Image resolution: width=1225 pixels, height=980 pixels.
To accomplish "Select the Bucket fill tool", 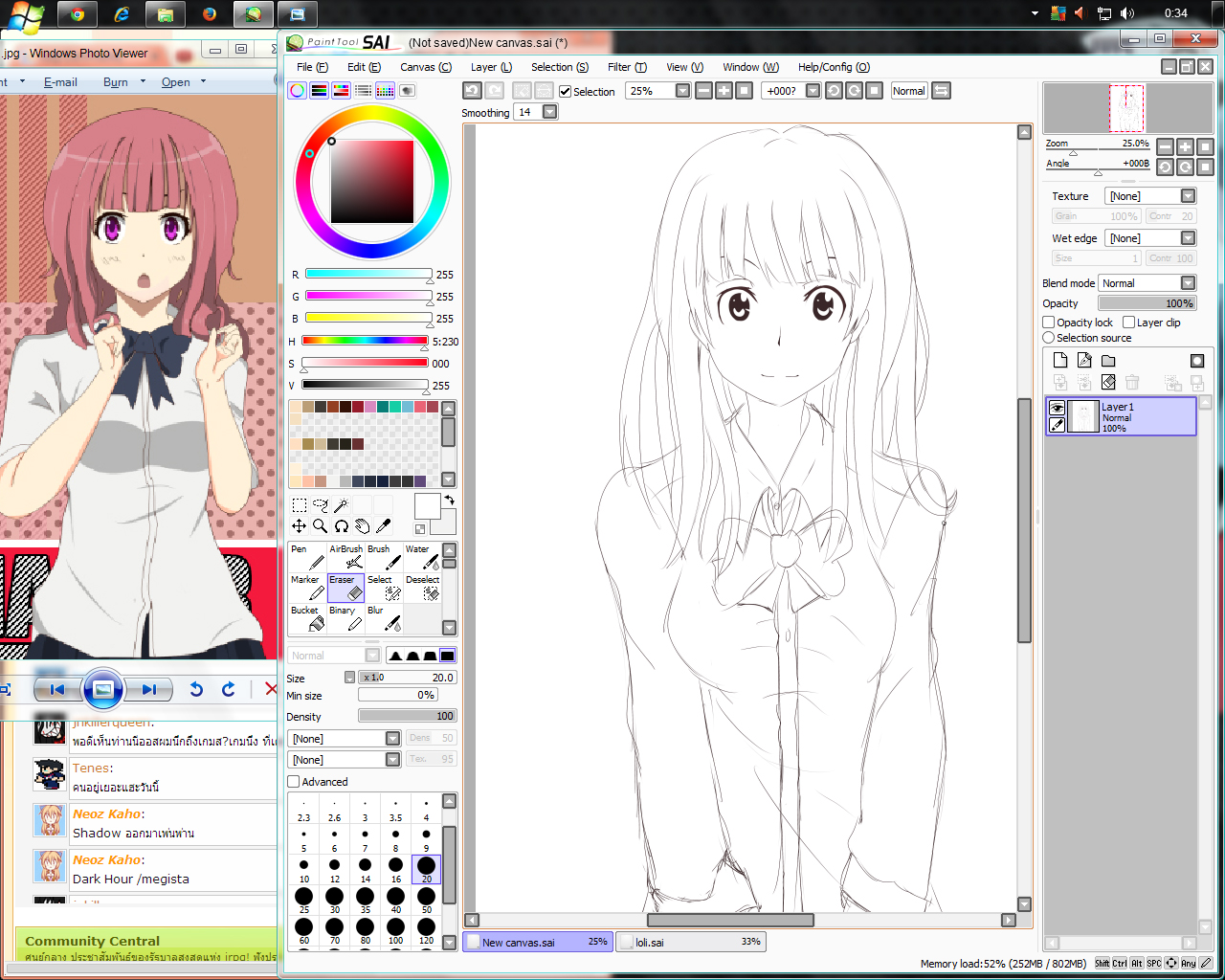I will 308,617.
